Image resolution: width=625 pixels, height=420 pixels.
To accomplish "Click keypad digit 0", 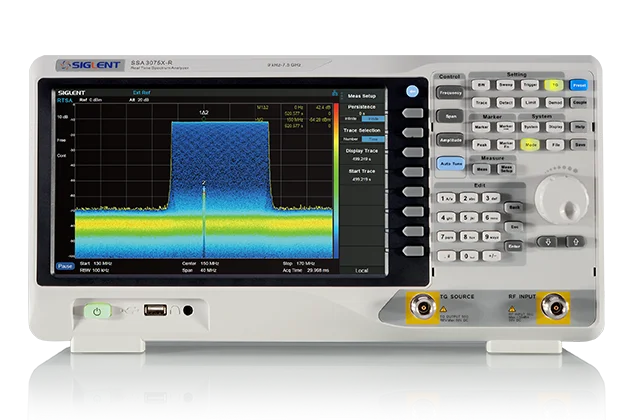I will (x=469, y=256).
